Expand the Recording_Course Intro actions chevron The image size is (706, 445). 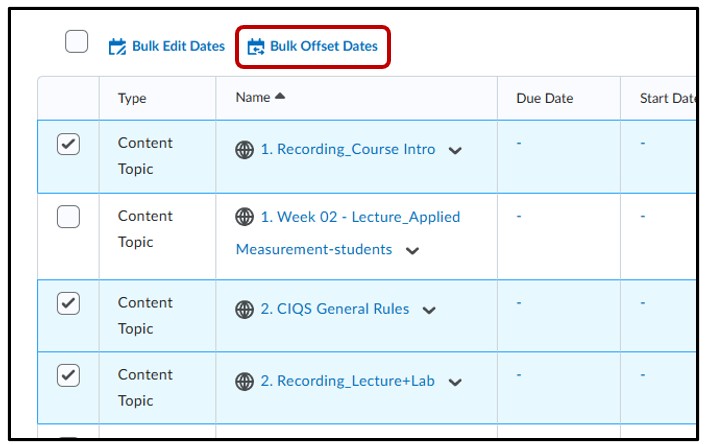pos(455,151)
